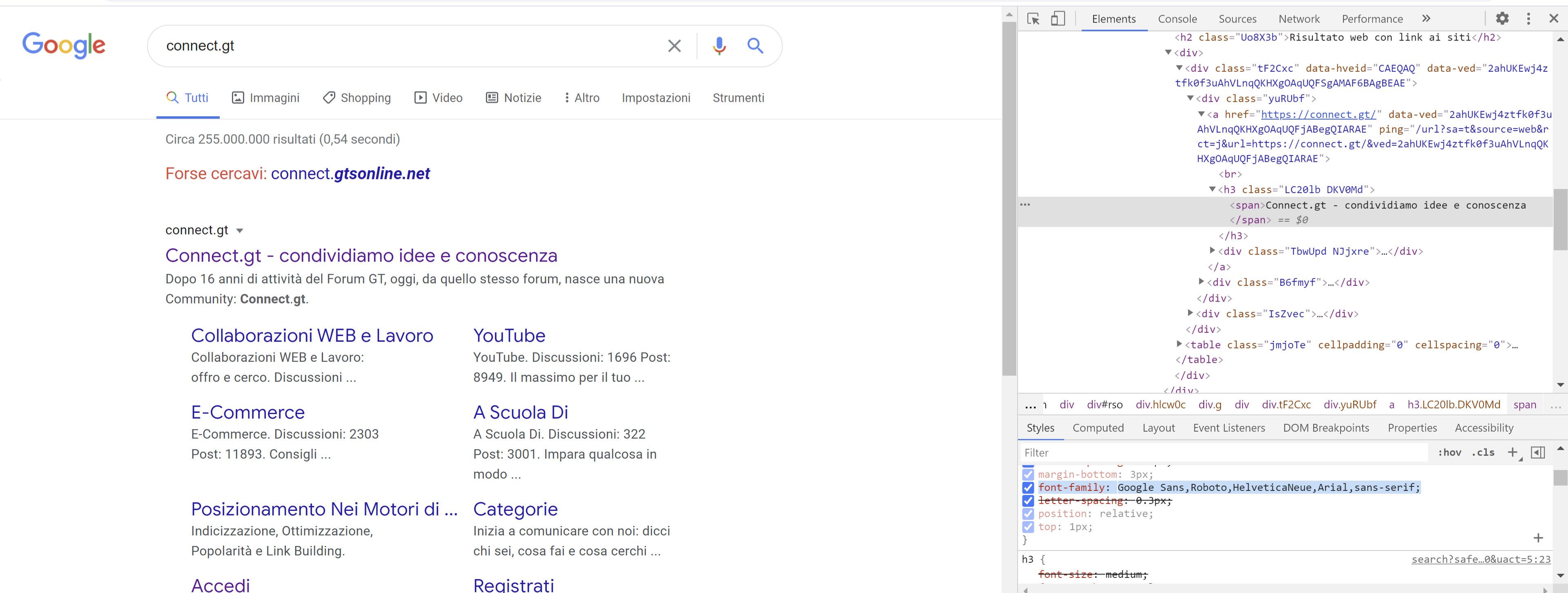Go to Google homepage via logo
Image resolution: width=1568 pixels, height=593 pixels.
click(64, 45)
